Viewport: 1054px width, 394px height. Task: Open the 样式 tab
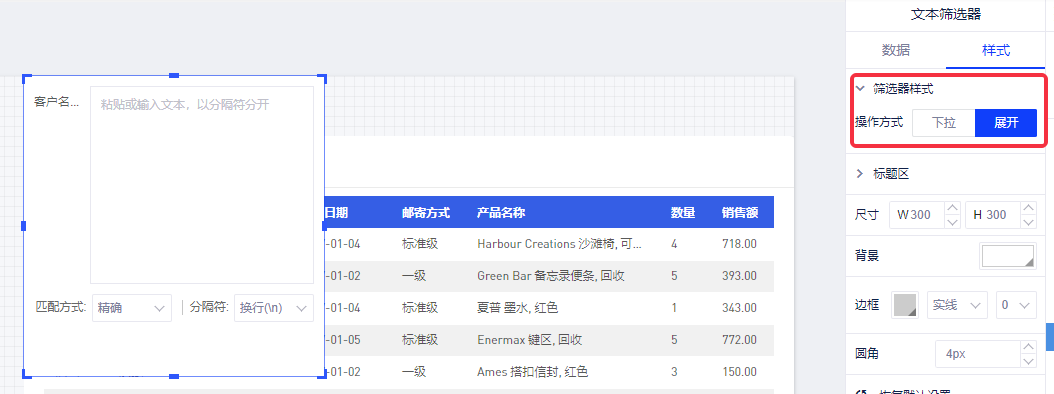(996, 50)
